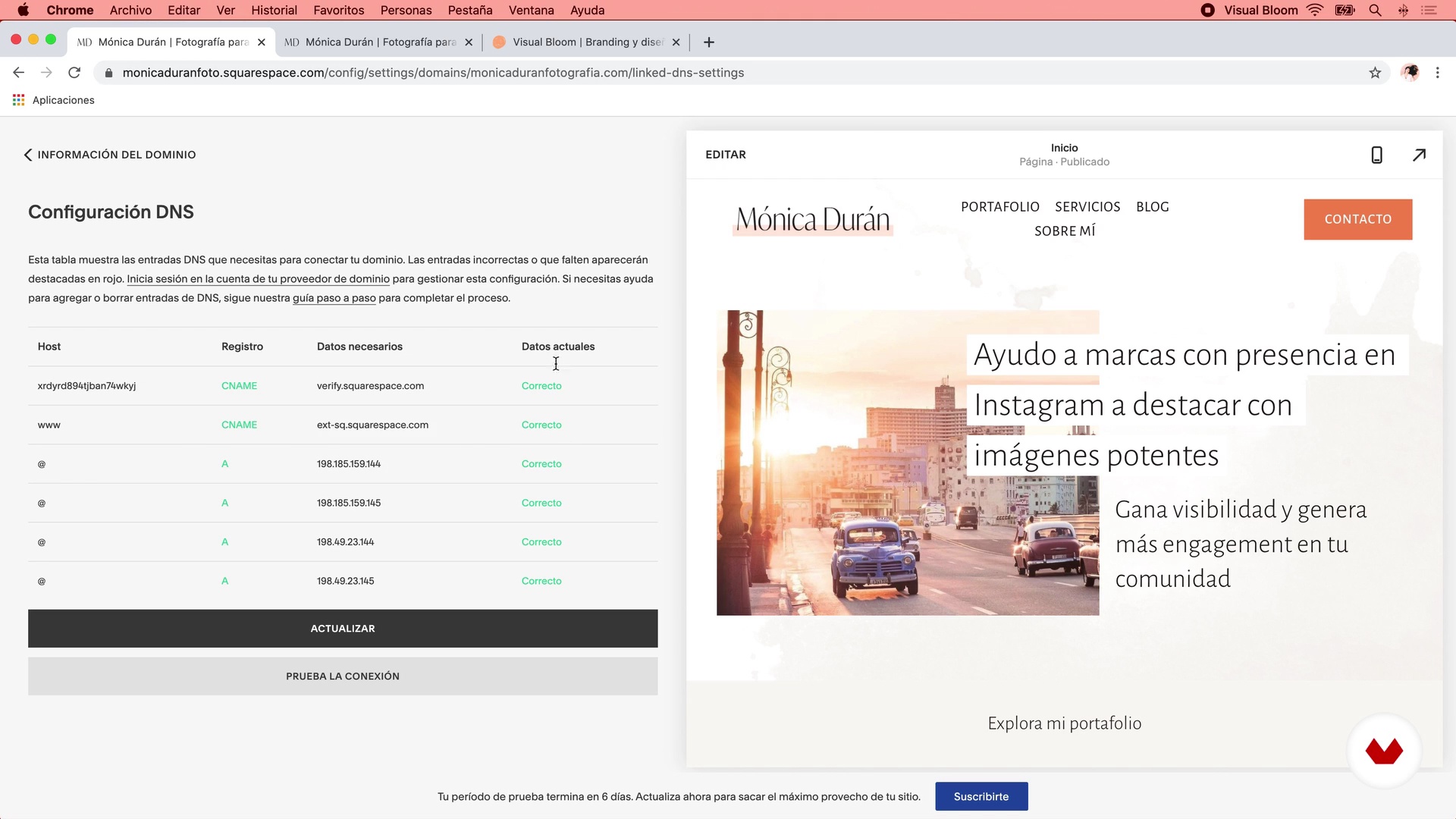1456x819 pixels.
Task: Click the PRUEBA LA CONEXIÓN button
Action: tap(343, 676)
